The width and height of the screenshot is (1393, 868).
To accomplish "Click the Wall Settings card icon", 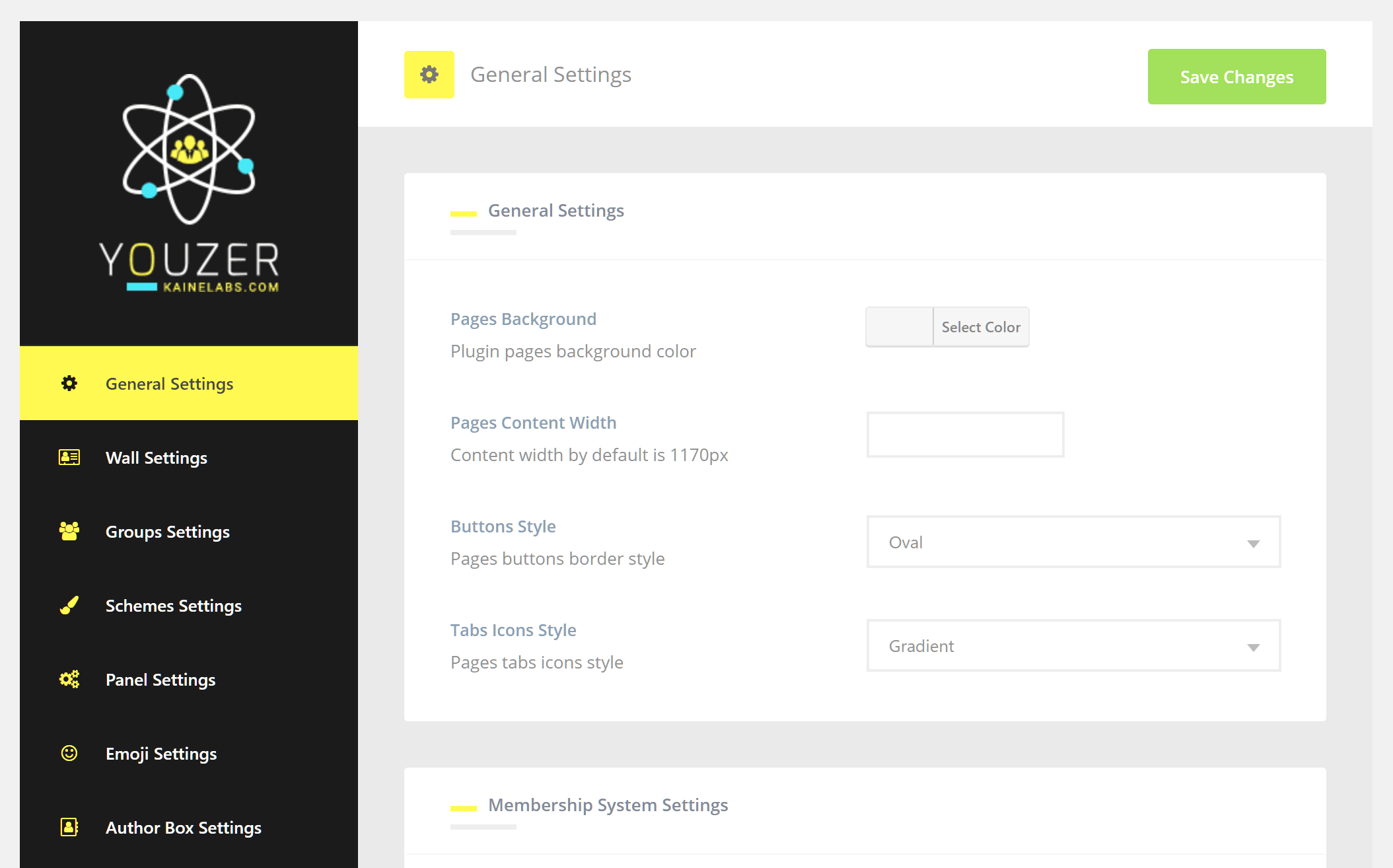I will 69,457.
